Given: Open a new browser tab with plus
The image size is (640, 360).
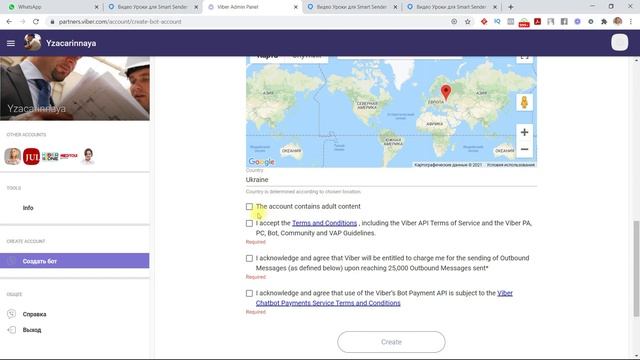Looking at the screenshot, I should (x=510, y=7).
